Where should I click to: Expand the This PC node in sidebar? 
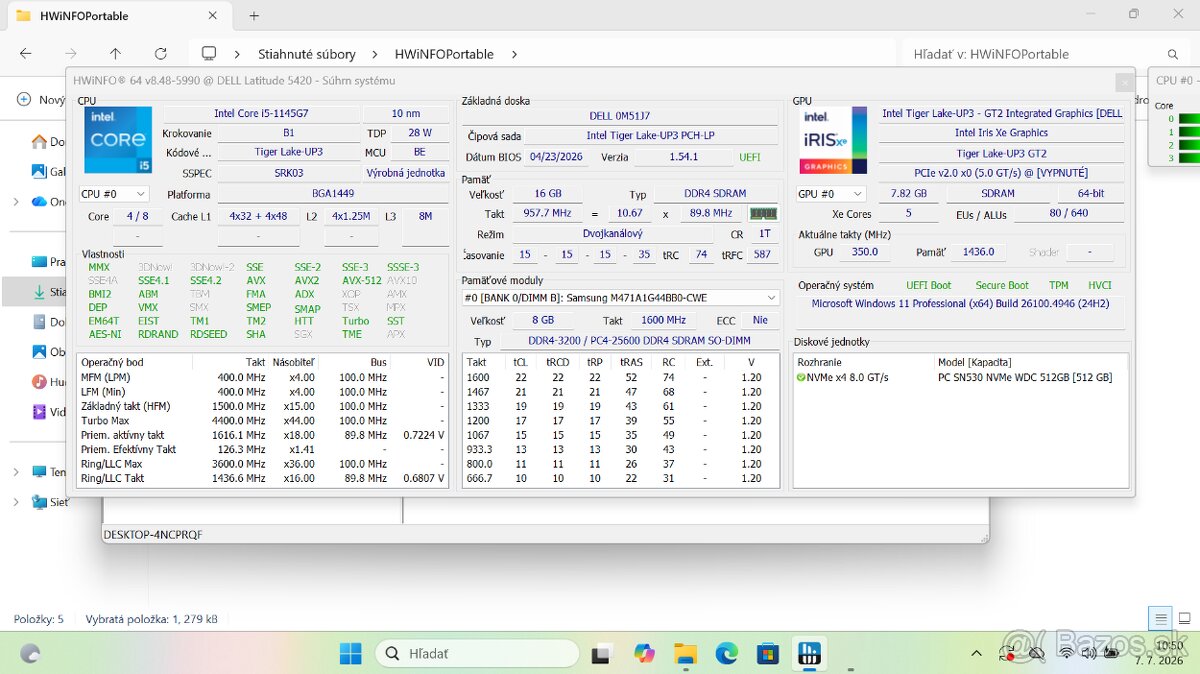[16, 471]
